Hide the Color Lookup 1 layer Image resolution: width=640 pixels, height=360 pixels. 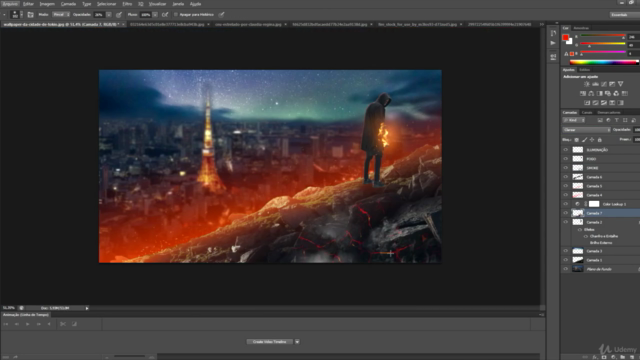[x=566, y=204]
